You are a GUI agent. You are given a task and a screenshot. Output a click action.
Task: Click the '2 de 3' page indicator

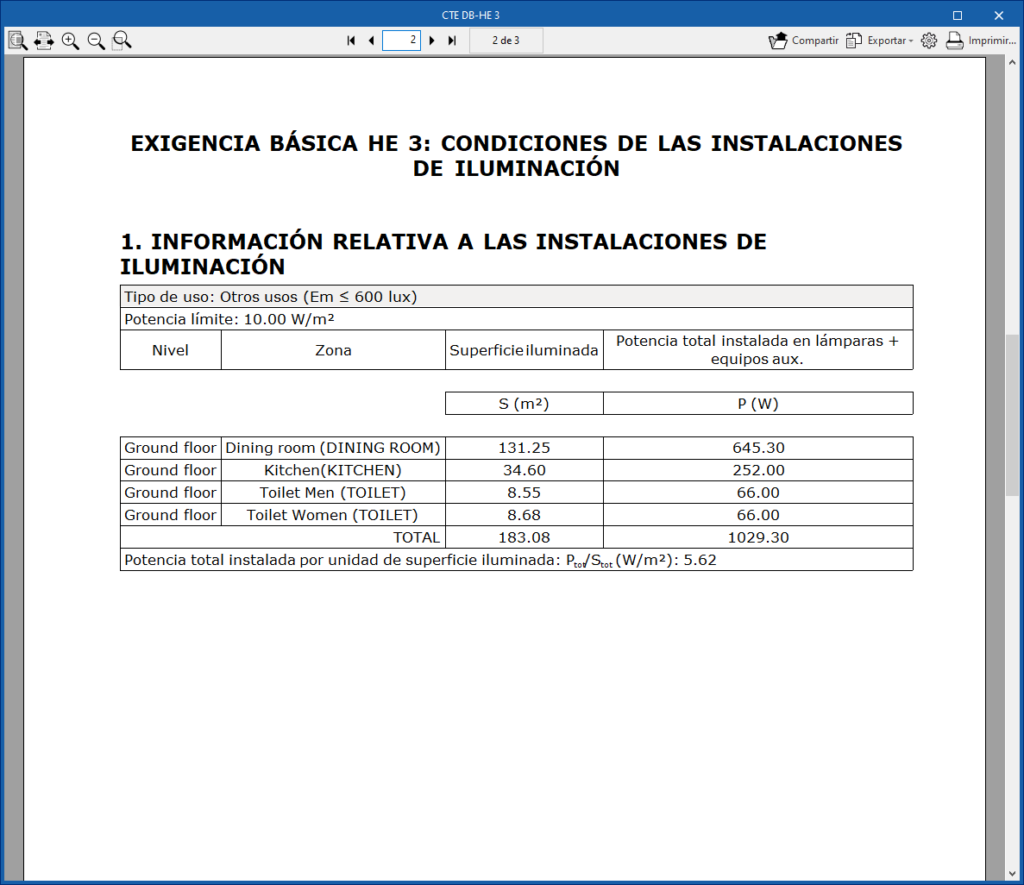click(x=506, y=40)
